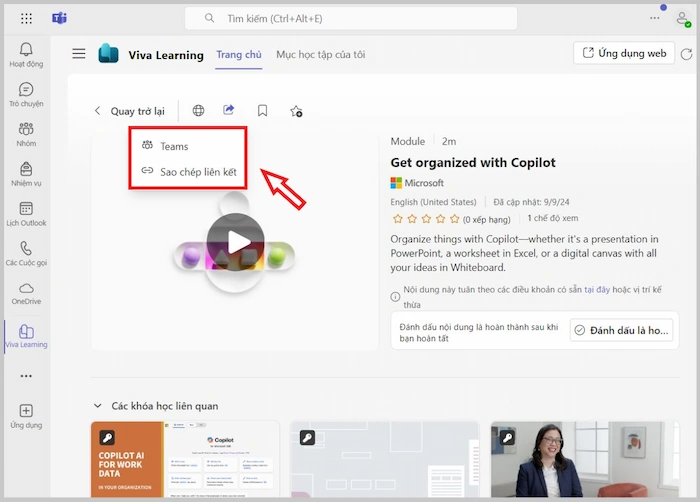This screenshot has width=700, height=502.
Task: Click the search box Tìm kiếm
Action: (x=351, y=18)
